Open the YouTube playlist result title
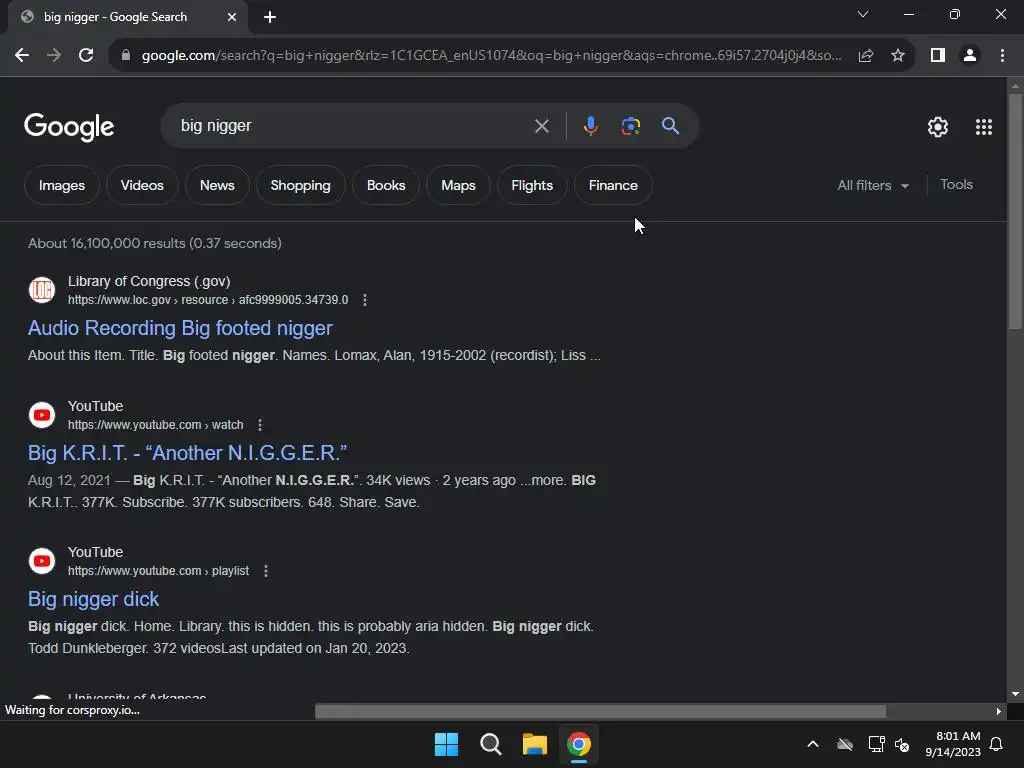This screenshot has height=768, width=1024. pyautogui.click(x=93, y=599)
